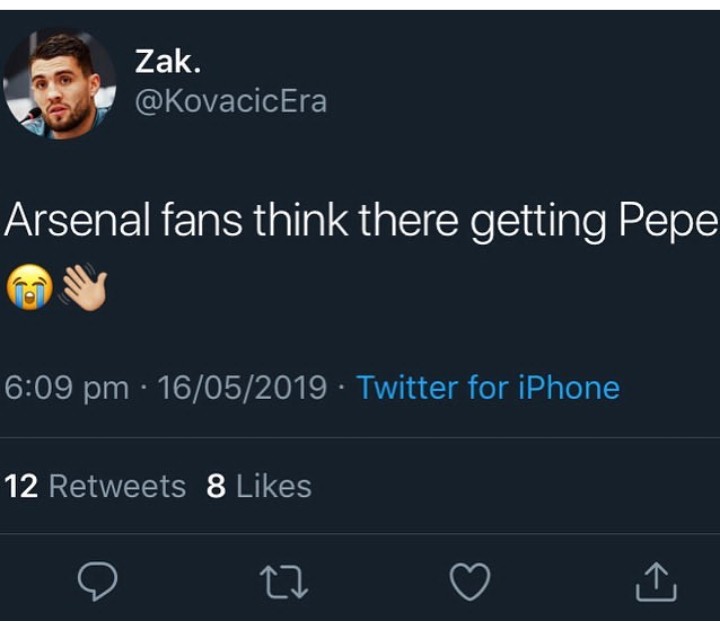Open Zak's profile picture
The width and height of the screenshot is (720, 622).
60,84
